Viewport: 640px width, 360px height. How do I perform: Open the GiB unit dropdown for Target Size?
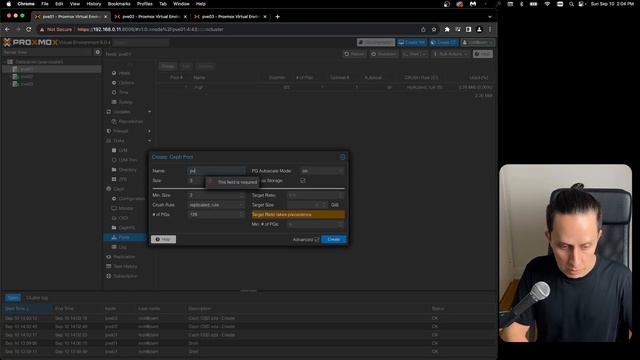tap(335, 205)
